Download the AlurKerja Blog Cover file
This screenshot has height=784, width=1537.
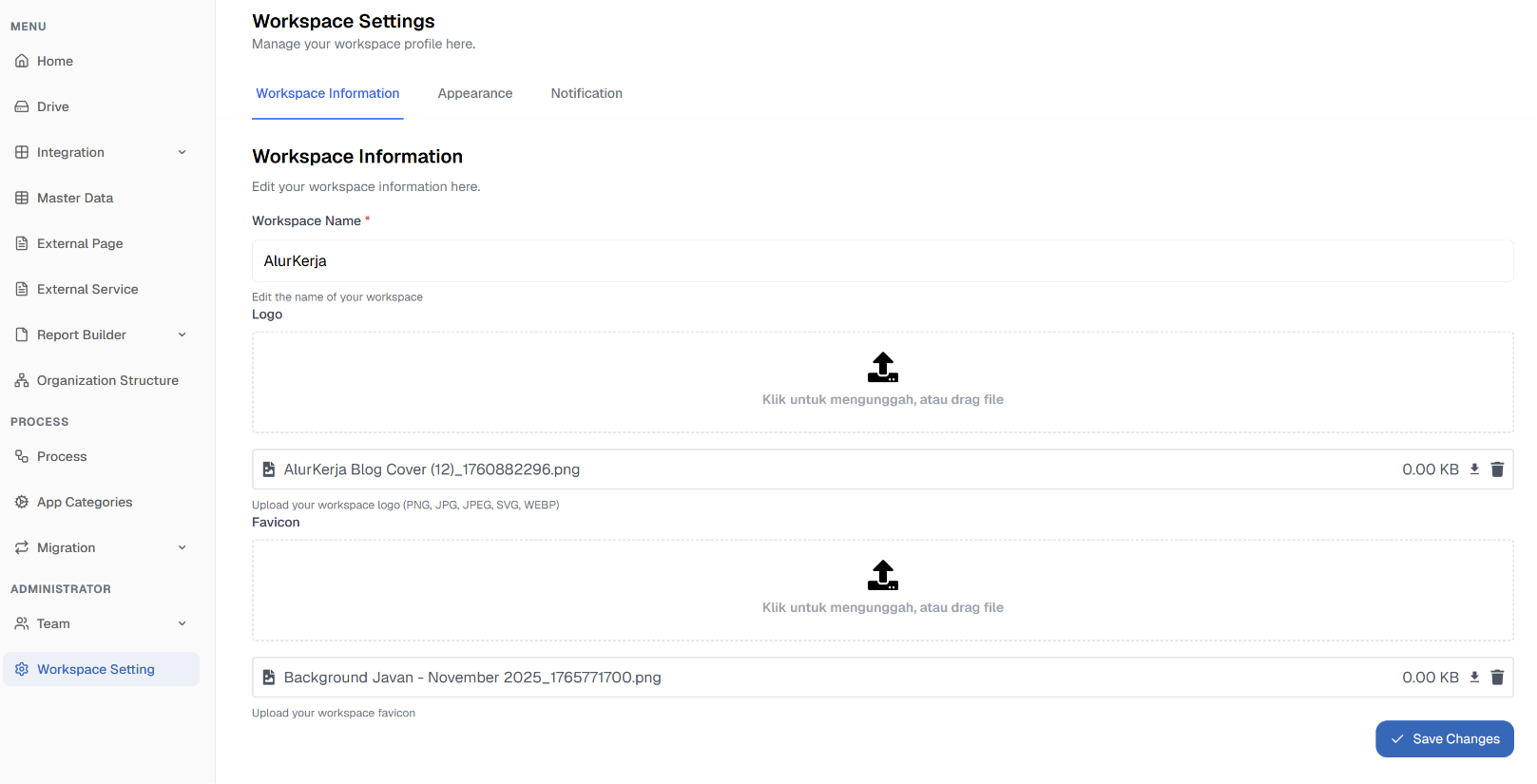(1474, 469)
